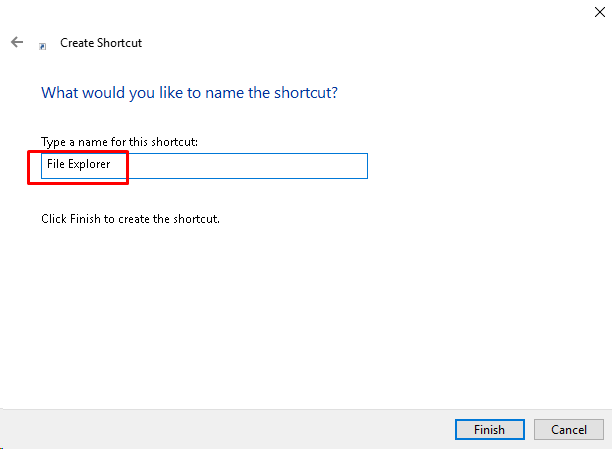The height and width of the screenshot is (449, 612).
Task: Close the Create Shortcut dialog
Action: tap(600, 12)
